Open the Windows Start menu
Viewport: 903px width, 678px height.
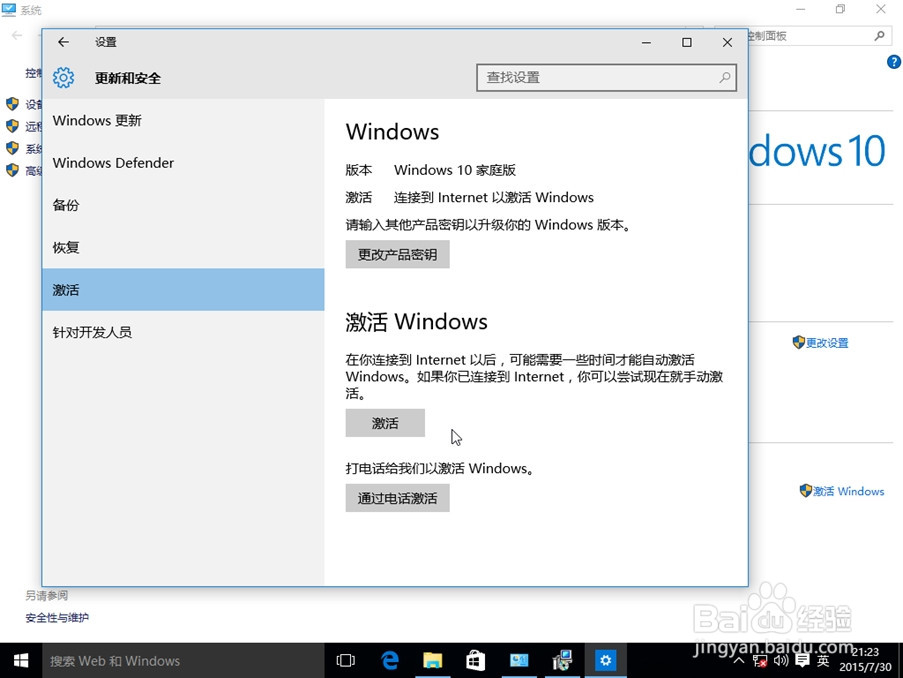point(21,661)
